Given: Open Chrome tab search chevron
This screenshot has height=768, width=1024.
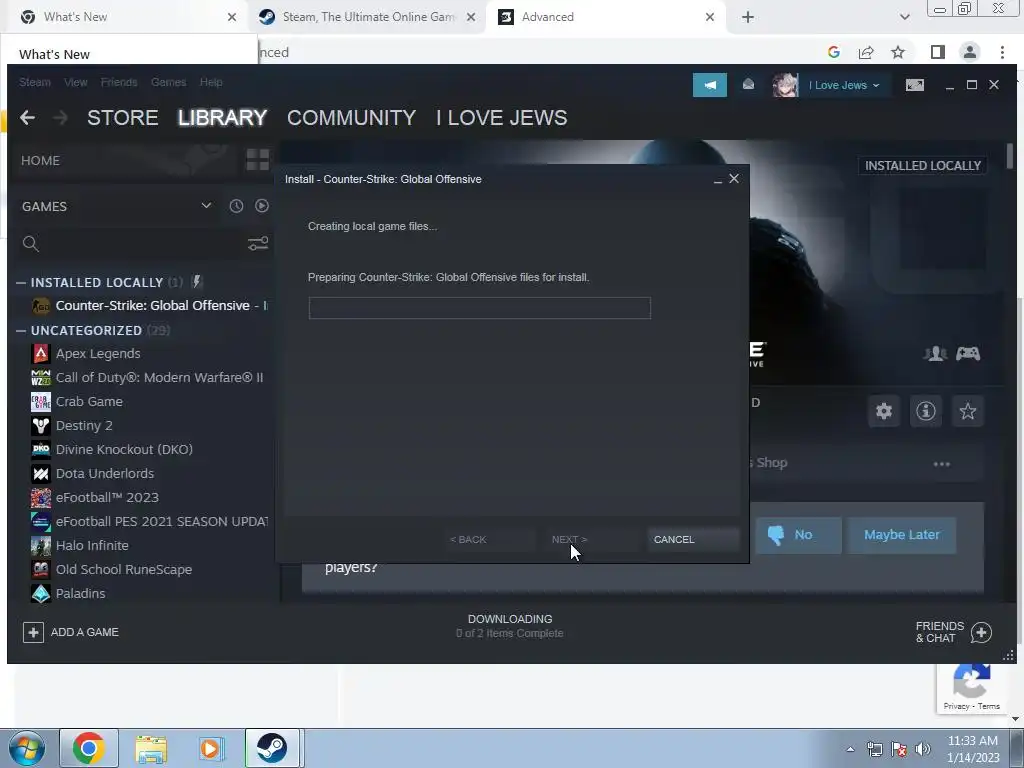Looking at the screenshot, I should point(904,17).
